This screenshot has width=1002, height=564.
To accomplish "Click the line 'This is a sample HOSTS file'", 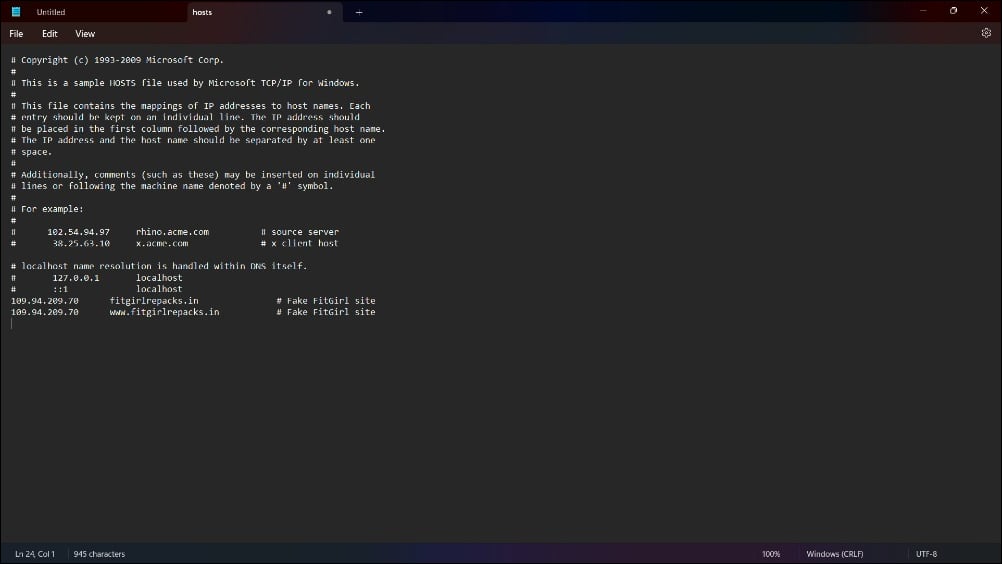I will pyautogui.click(x=185, y=83).
